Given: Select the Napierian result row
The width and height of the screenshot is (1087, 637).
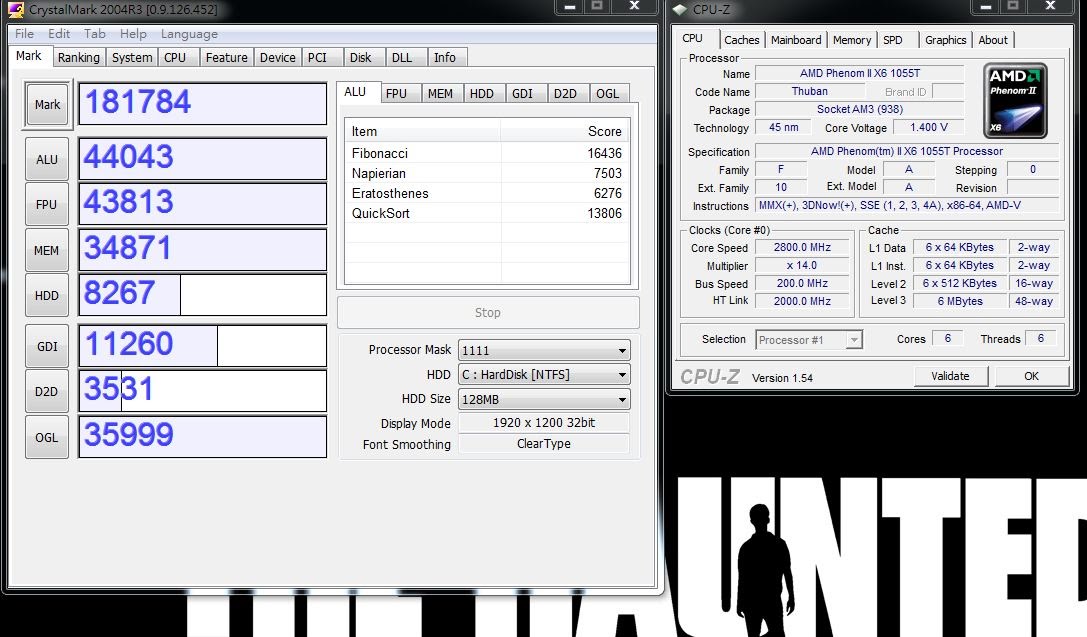Looking at the screenshot, I should pyautogui.click(x=487, y=173).
